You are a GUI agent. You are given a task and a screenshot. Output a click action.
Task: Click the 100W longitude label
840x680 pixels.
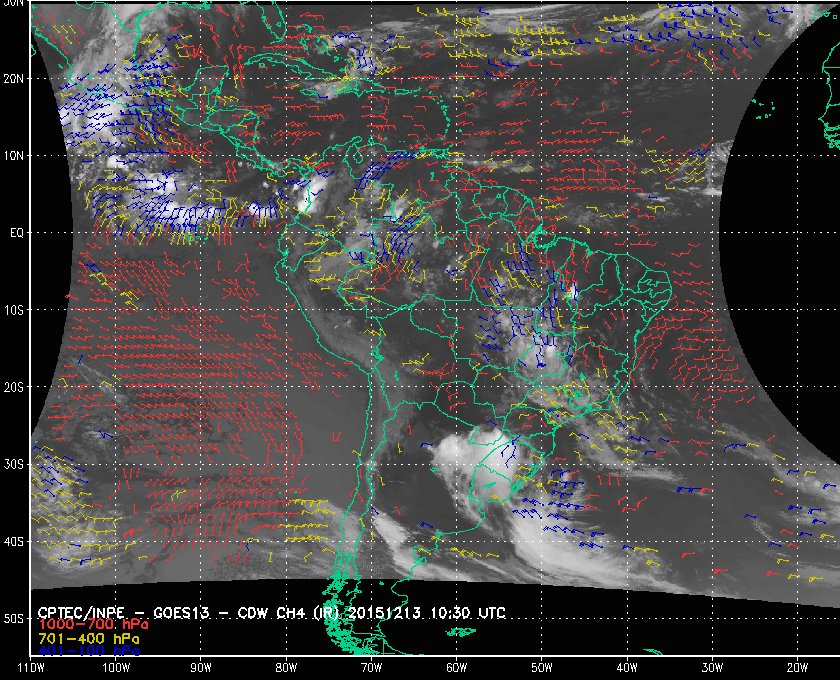(x=116, y=668)
